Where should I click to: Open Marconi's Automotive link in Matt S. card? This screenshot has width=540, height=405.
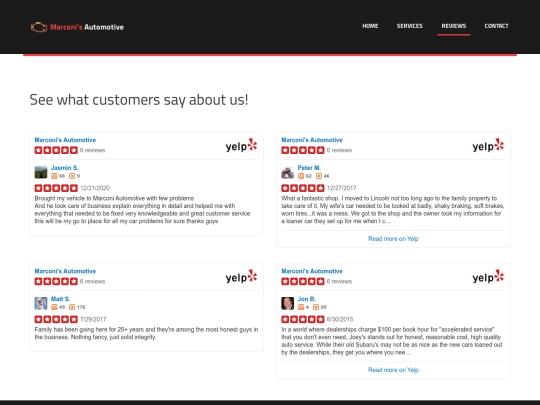click(x=65, y=271)
